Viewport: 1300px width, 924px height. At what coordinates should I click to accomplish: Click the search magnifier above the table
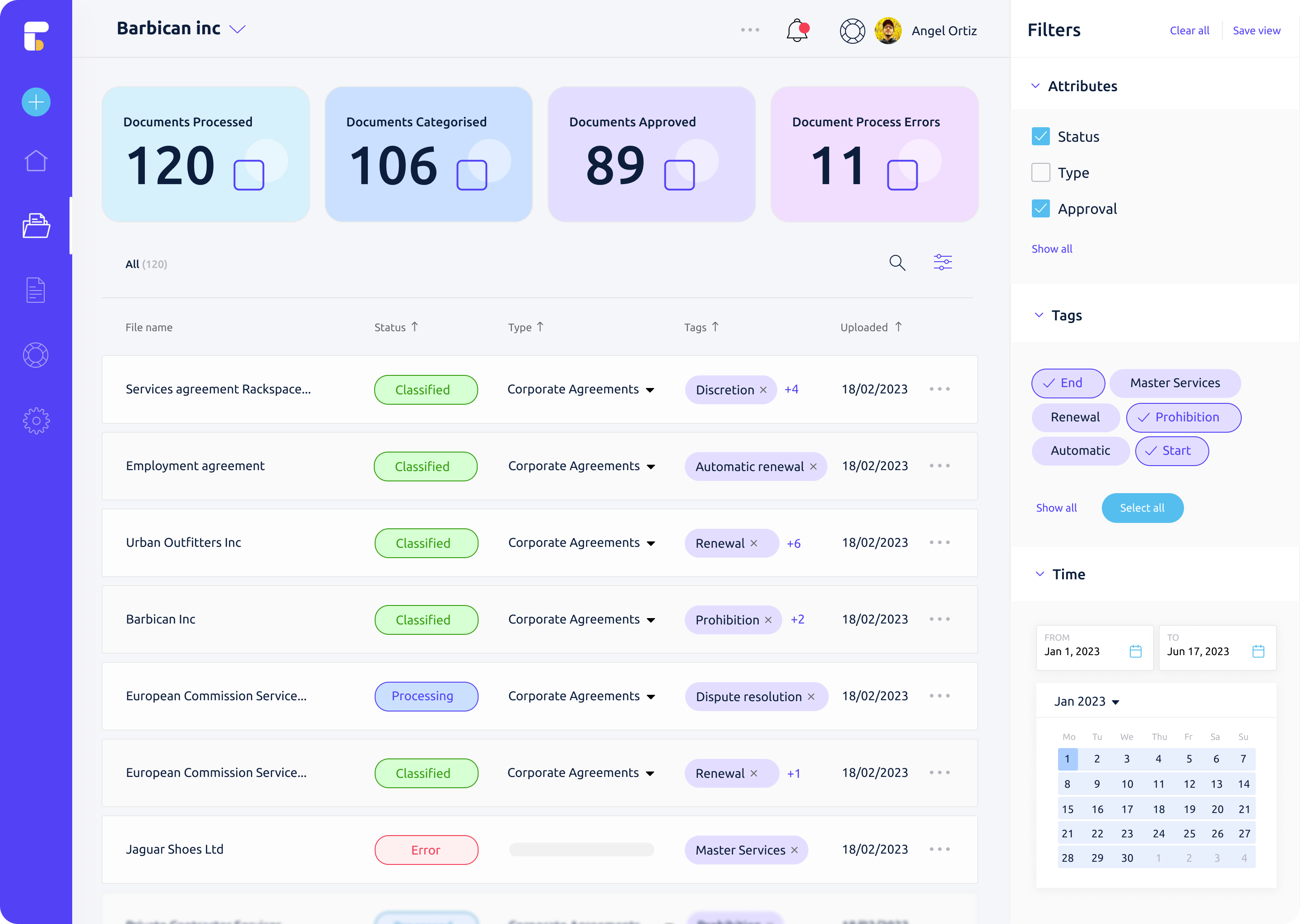(897, 262)
